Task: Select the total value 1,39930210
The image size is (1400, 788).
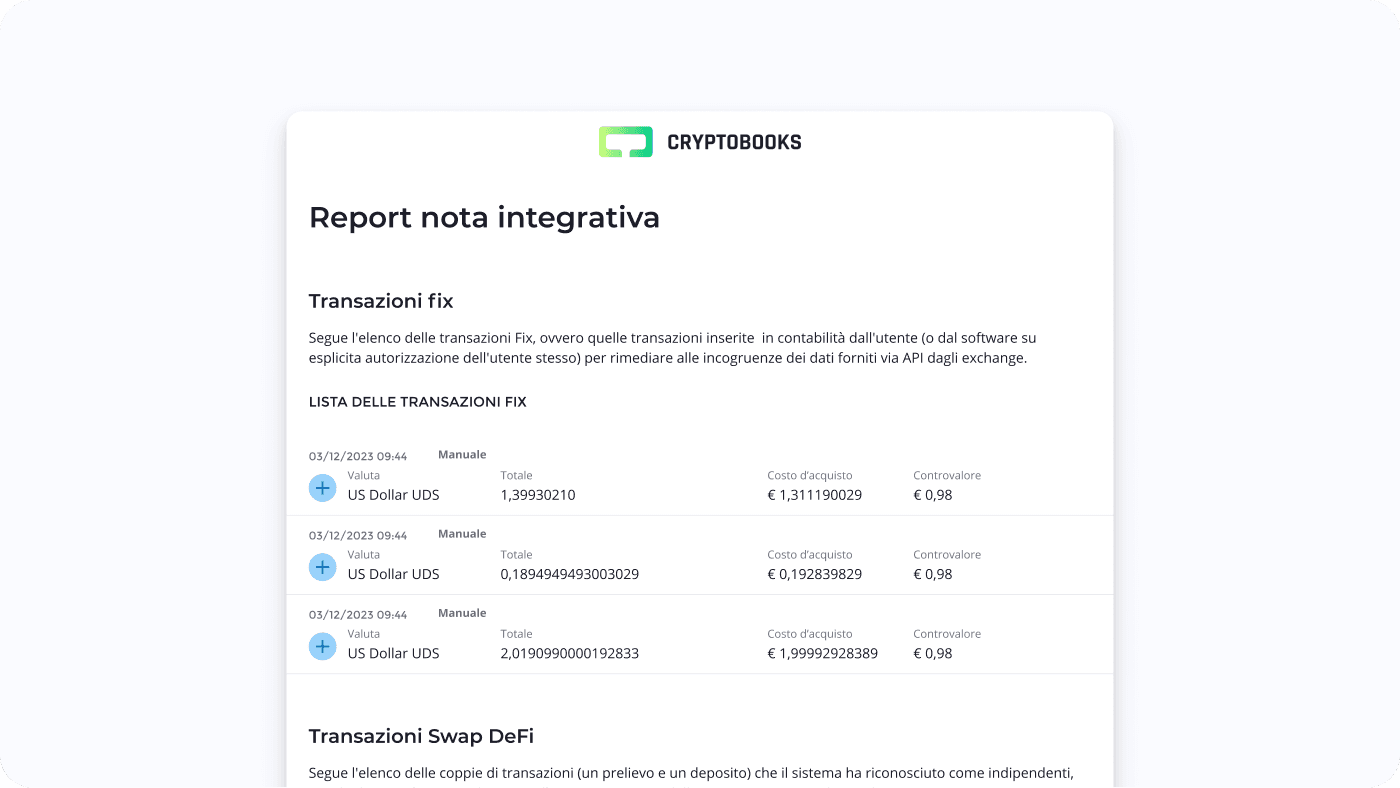Action: pos(538,495)
